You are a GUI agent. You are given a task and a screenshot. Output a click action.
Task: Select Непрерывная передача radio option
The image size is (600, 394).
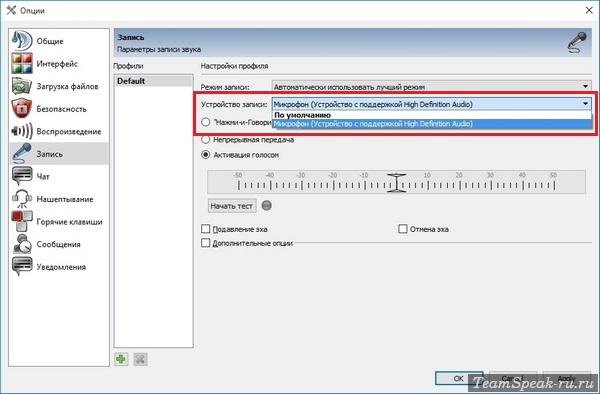click(206, 140)
